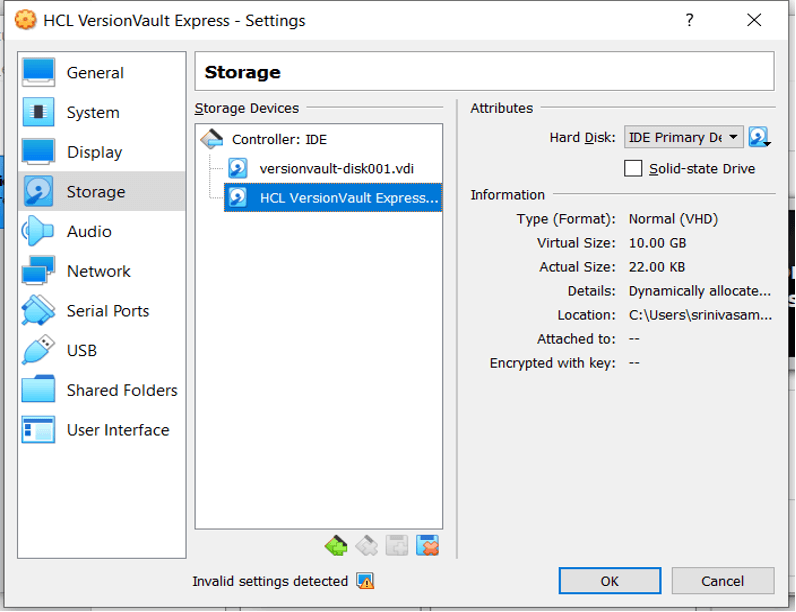Click the USB plug icon
This screenshot has height=612, width=796.
point(38,350)
